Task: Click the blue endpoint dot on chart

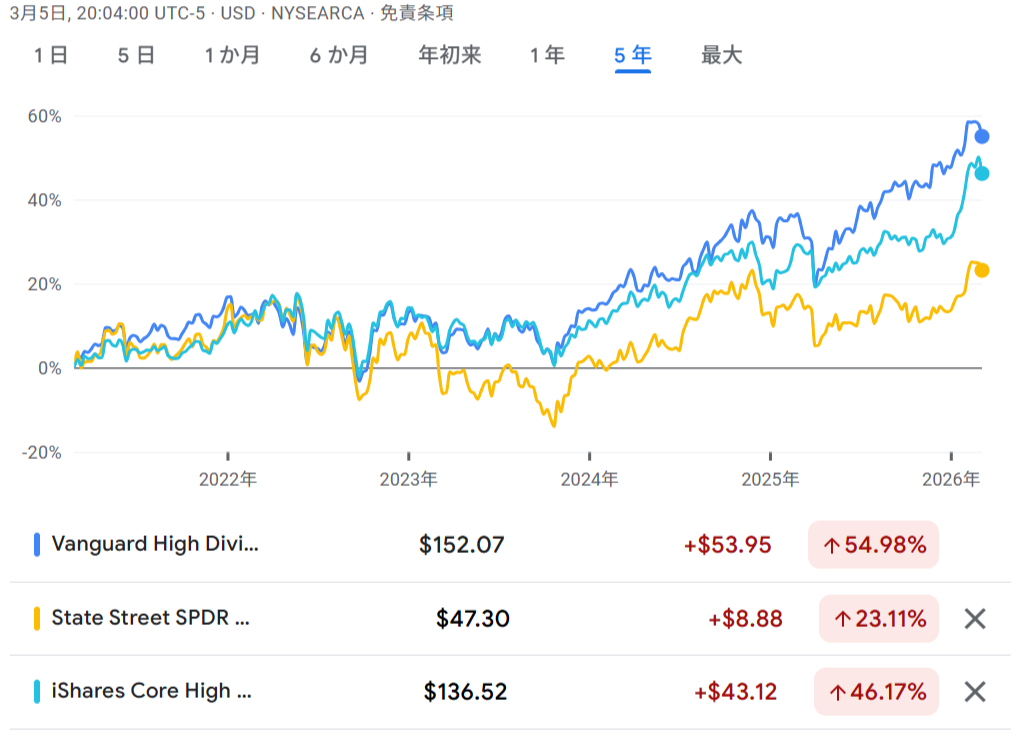Action: [982, 136]
